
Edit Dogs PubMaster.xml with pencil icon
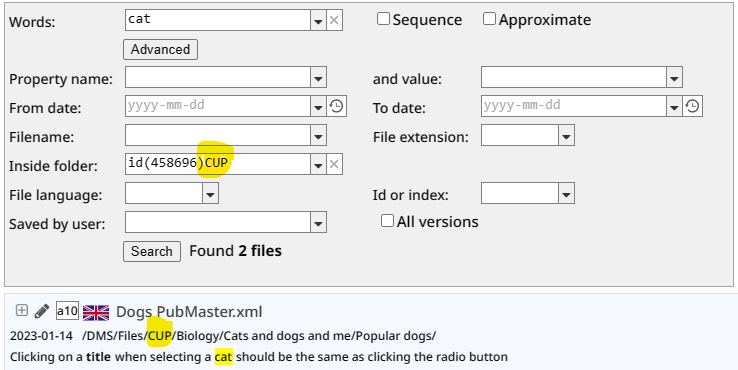pyautogui.click(x=42, y=311)
